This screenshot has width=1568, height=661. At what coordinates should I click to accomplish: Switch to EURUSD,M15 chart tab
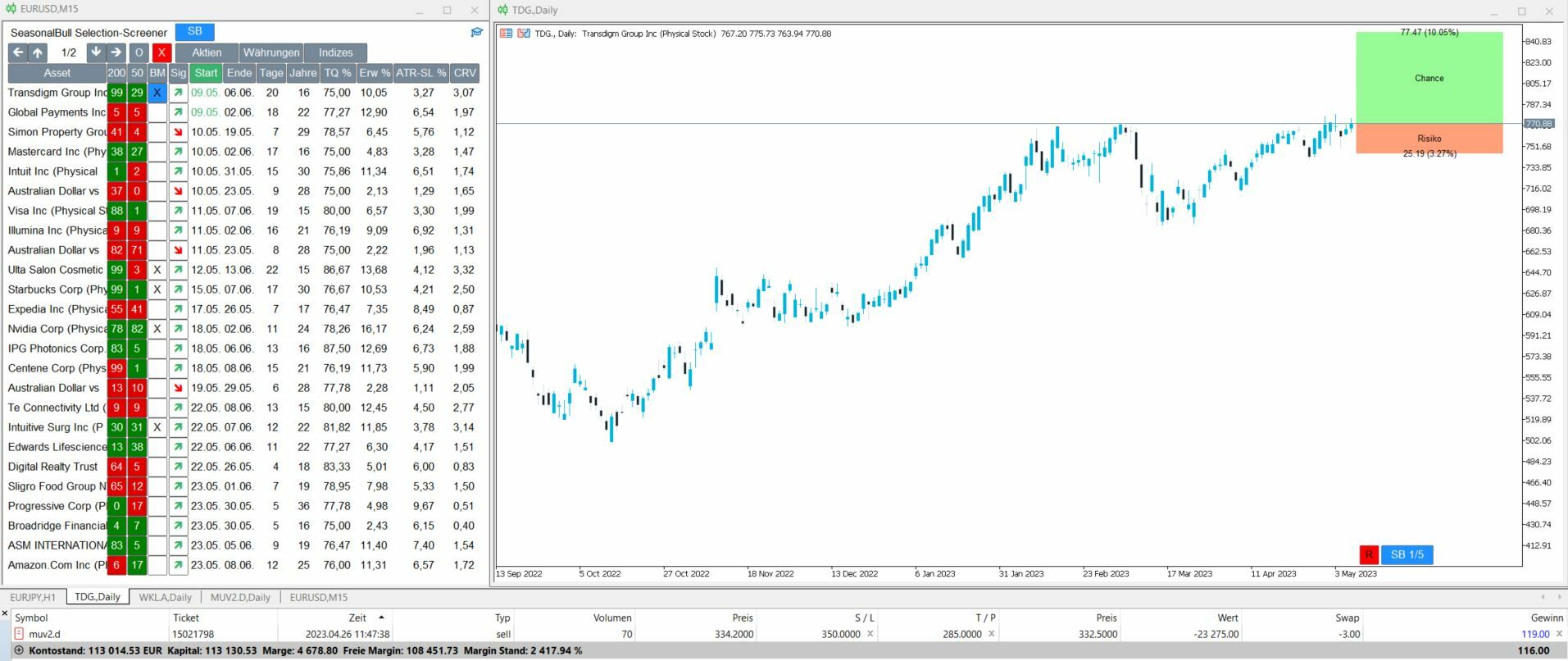point(319,597)
